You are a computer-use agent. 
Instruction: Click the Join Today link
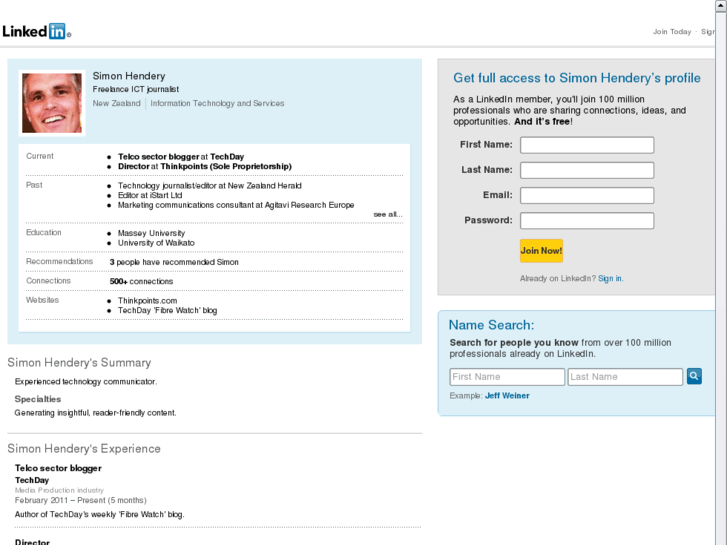click(x=672, y=32)
